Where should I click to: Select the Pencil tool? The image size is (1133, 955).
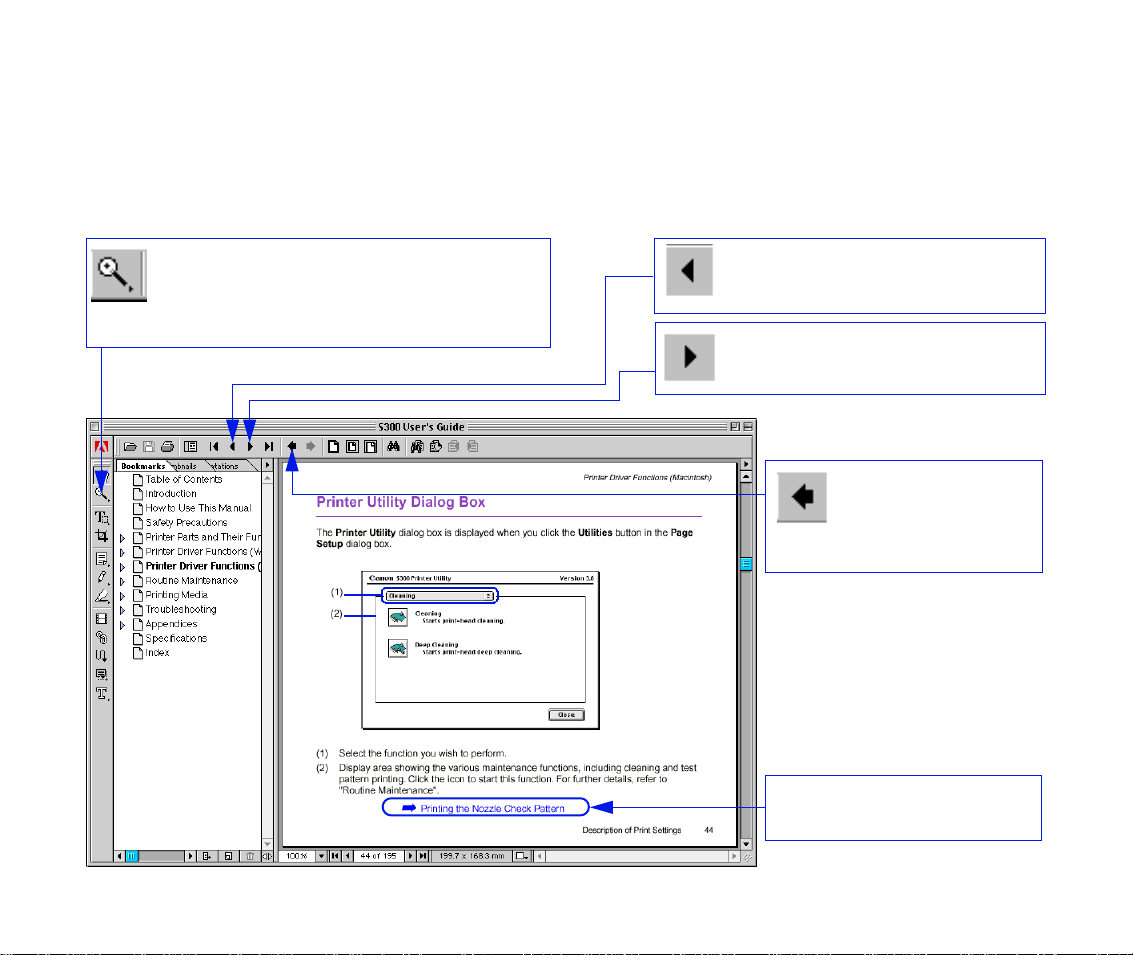(102, 578)
